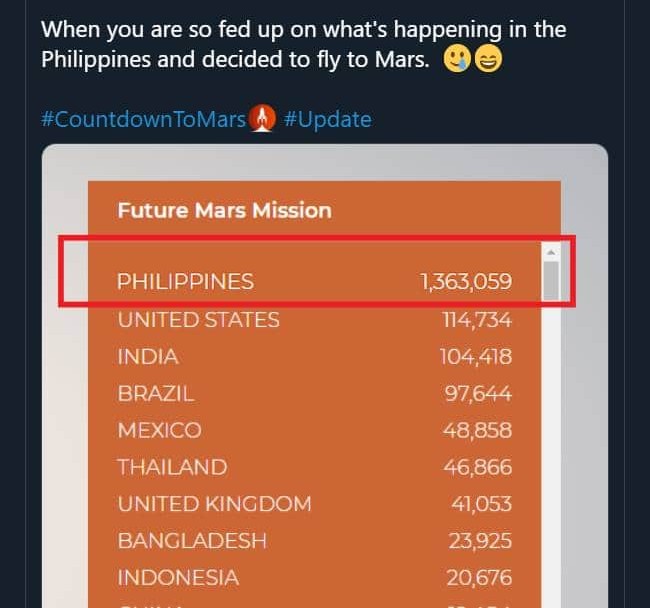
Task: Select the BRAZIL row
Action: click(315, 393)
